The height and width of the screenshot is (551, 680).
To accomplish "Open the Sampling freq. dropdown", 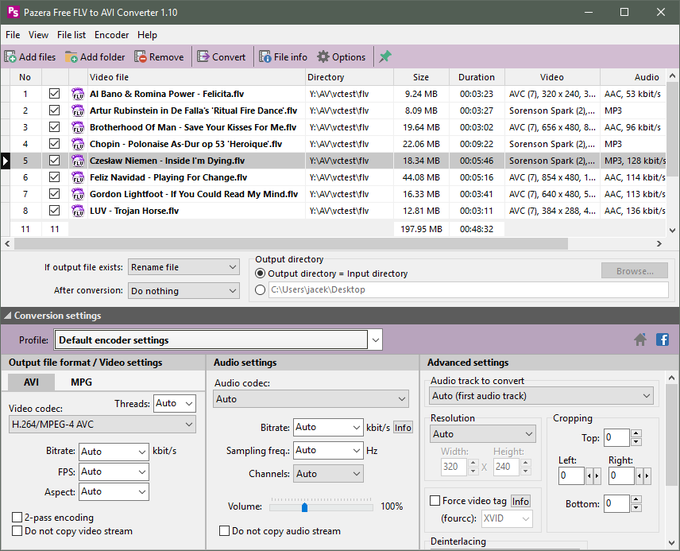I will pyautogui.click(x=328, y=450).
